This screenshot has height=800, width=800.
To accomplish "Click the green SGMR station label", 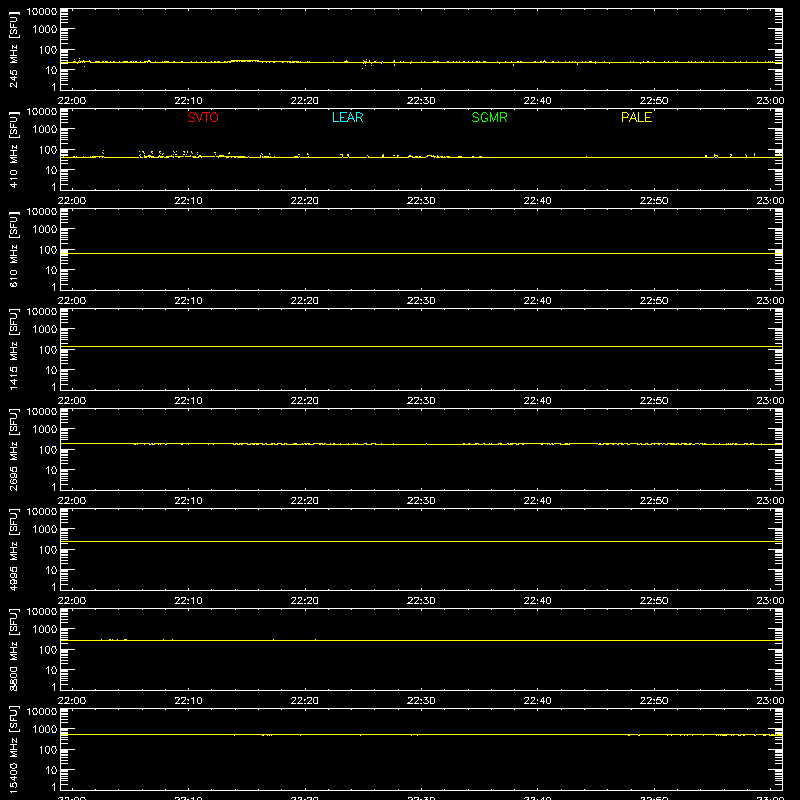I will tap(489, 117).
